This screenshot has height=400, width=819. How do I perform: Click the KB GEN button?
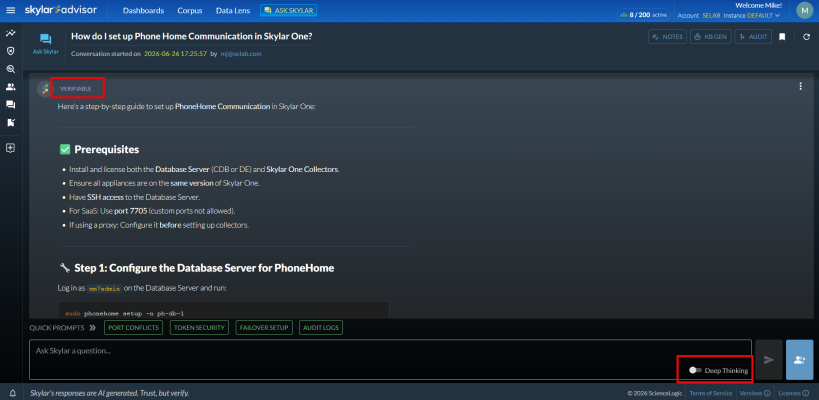pos(711,37)
